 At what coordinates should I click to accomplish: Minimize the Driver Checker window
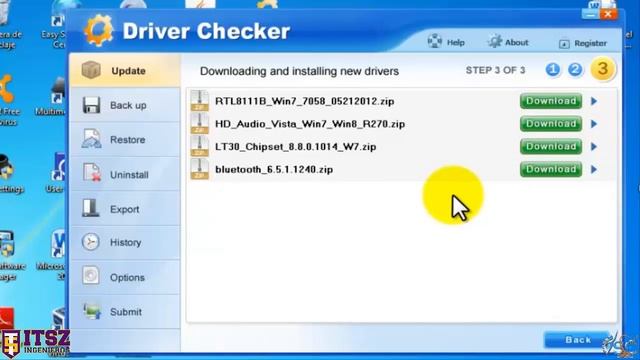(x=590, y=15)
